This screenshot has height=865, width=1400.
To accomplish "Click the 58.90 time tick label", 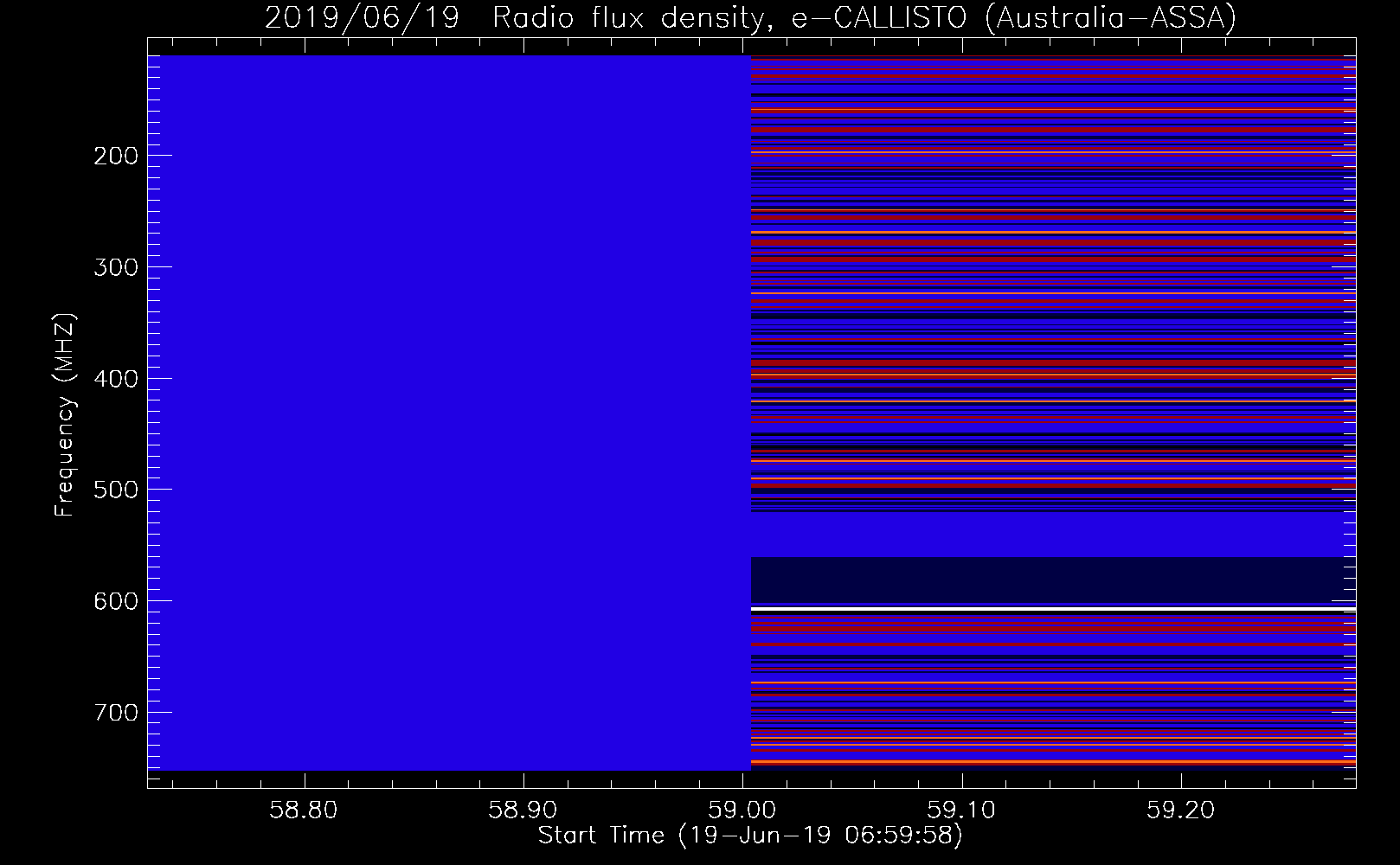I will [x=523, y=811].
